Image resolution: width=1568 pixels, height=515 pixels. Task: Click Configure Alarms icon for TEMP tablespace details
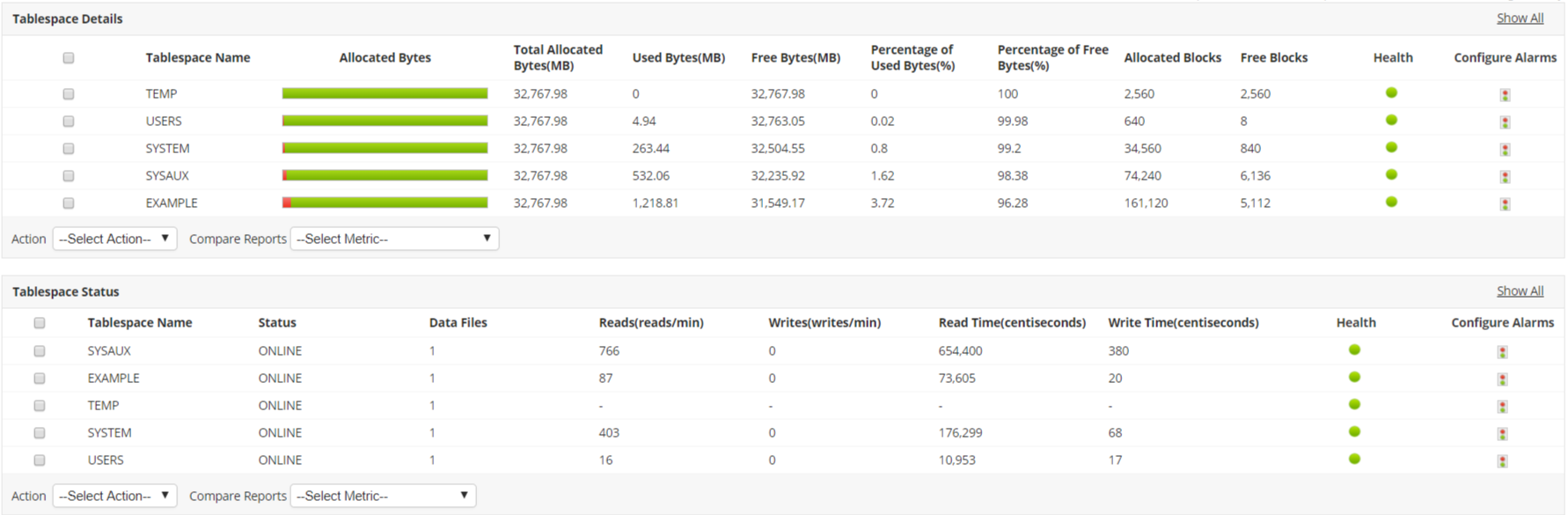pos(1505,95)
